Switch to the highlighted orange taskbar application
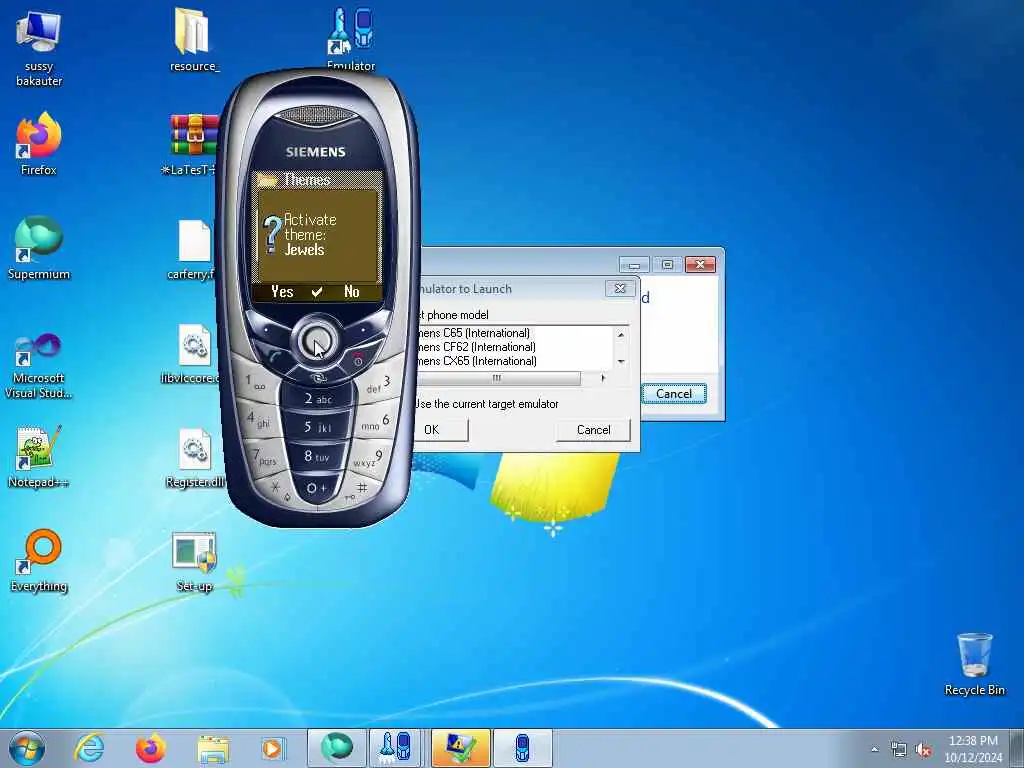 coord(460,748)
